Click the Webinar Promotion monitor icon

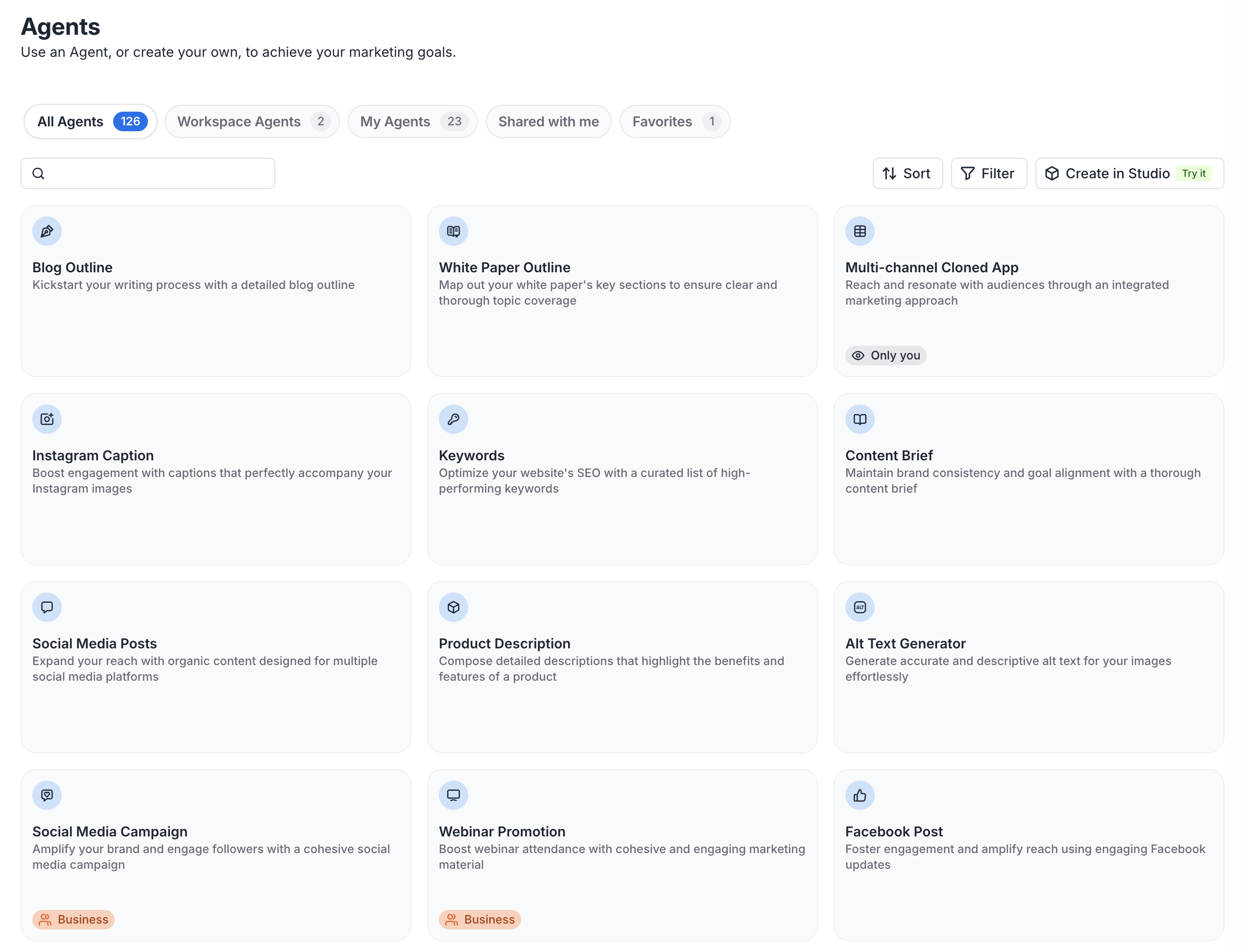[x=454, y=796]
